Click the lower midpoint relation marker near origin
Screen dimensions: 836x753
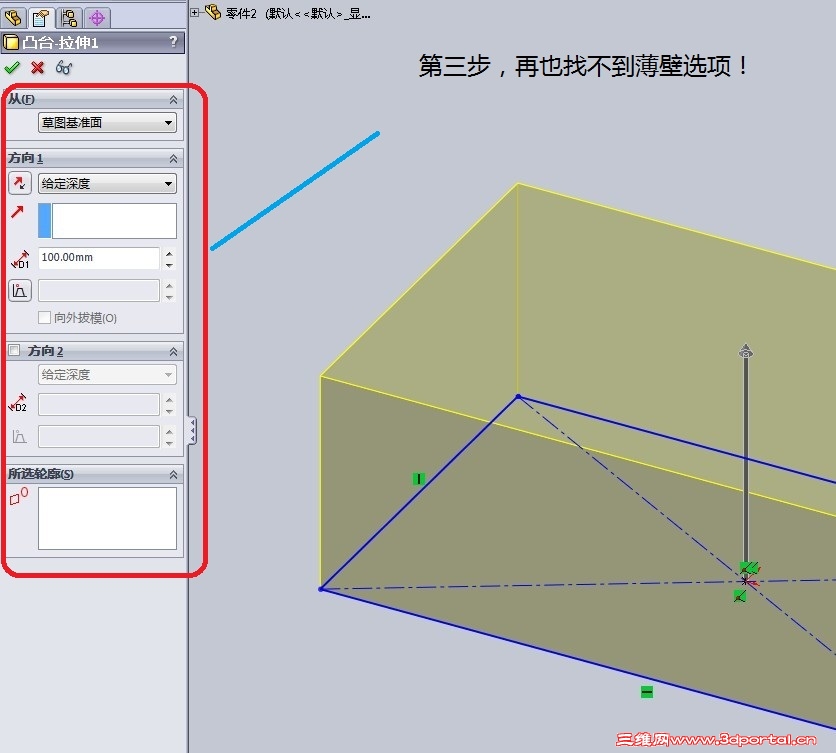pos(739,596)
